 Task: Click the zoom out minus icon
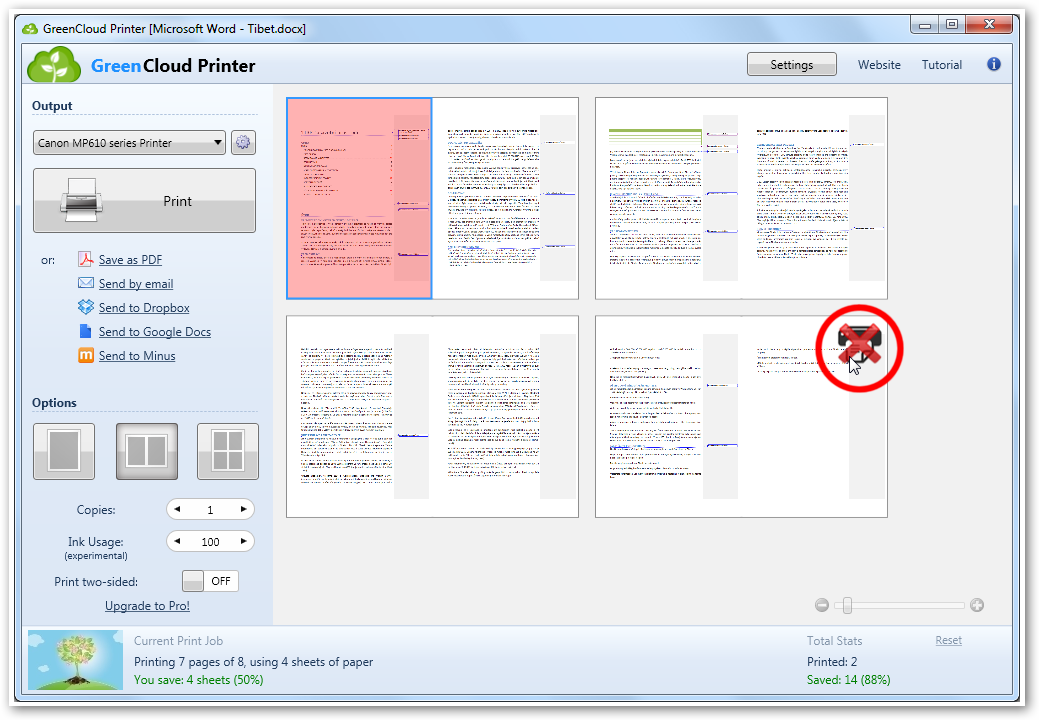[x=822, y=605]
